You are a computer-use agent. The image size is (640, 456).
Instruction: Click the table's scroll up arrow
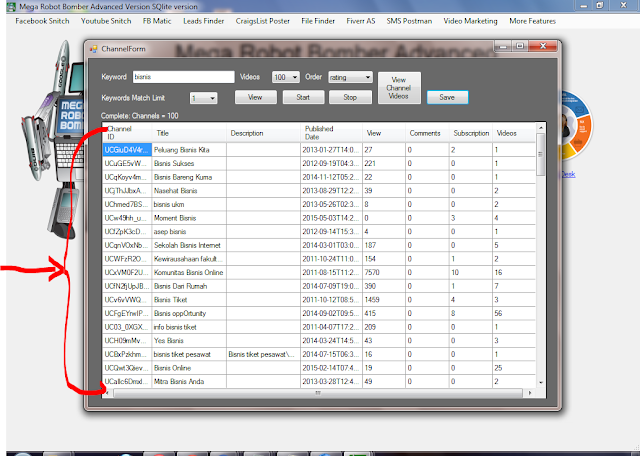click(x=540, y=128)
